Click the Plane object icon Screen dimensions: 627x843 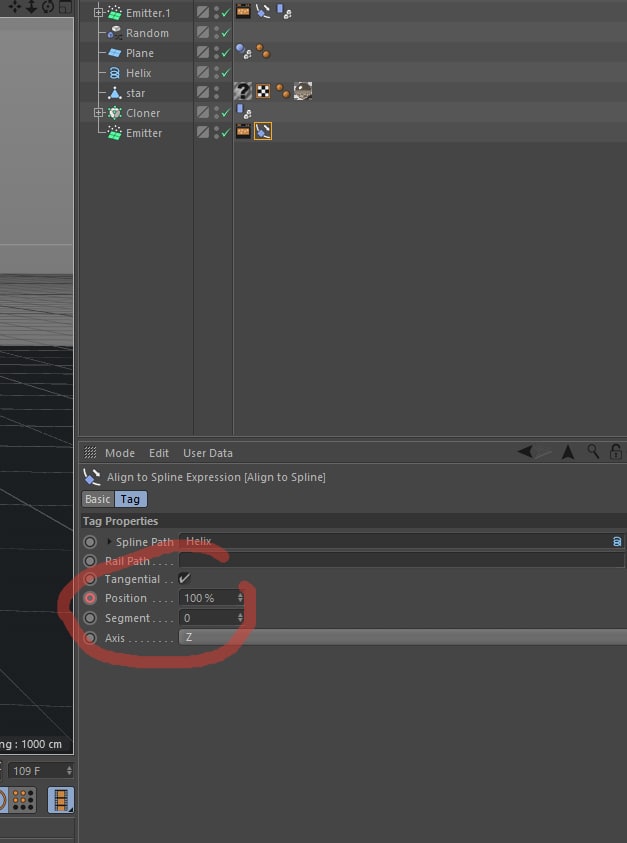point(115,53)
